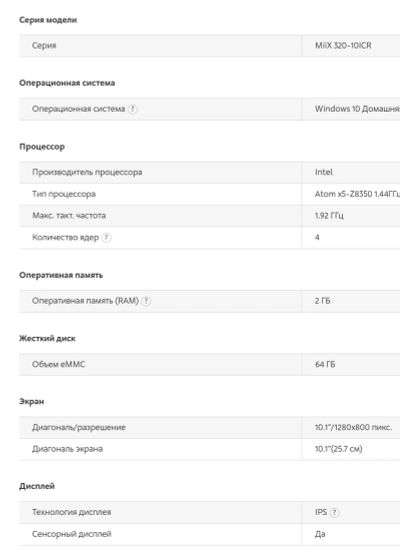Click the Intel value cell
This screenshot has height=551, width=400.
[x=351, y=172]
